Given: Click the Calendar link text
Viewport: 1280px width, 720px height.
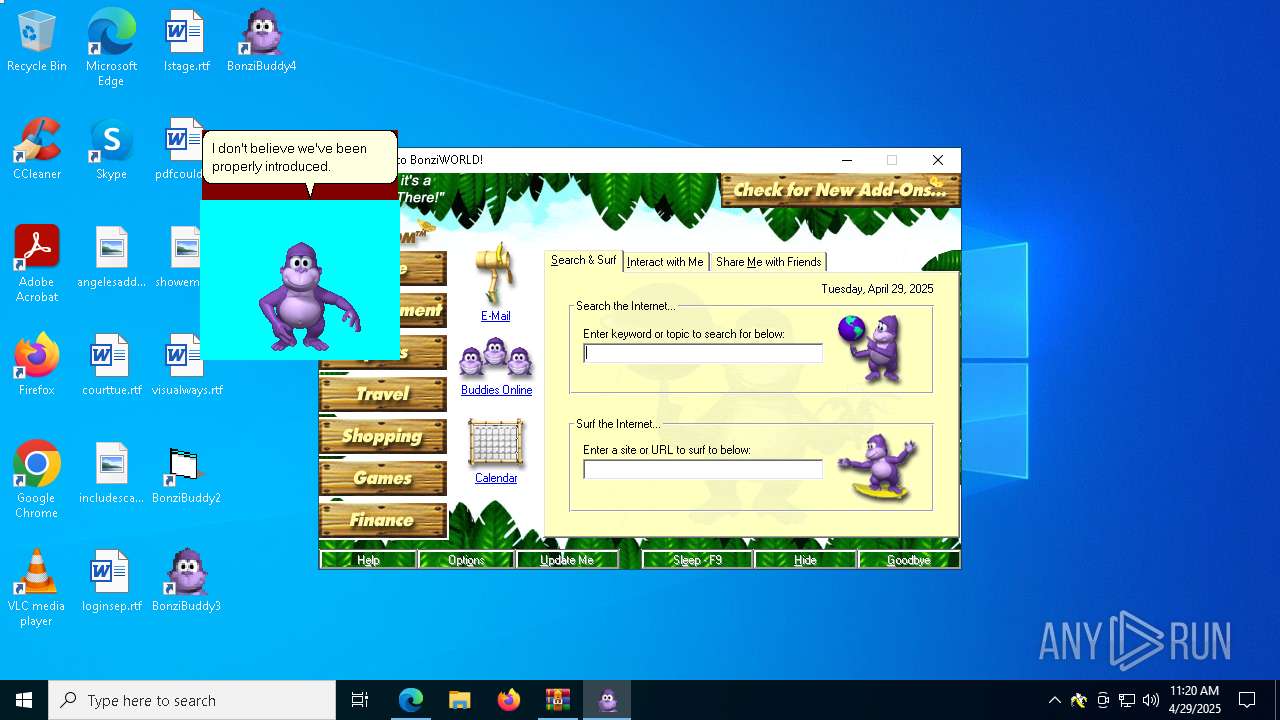Looking at the screenshot, I should tap(496, 478).
